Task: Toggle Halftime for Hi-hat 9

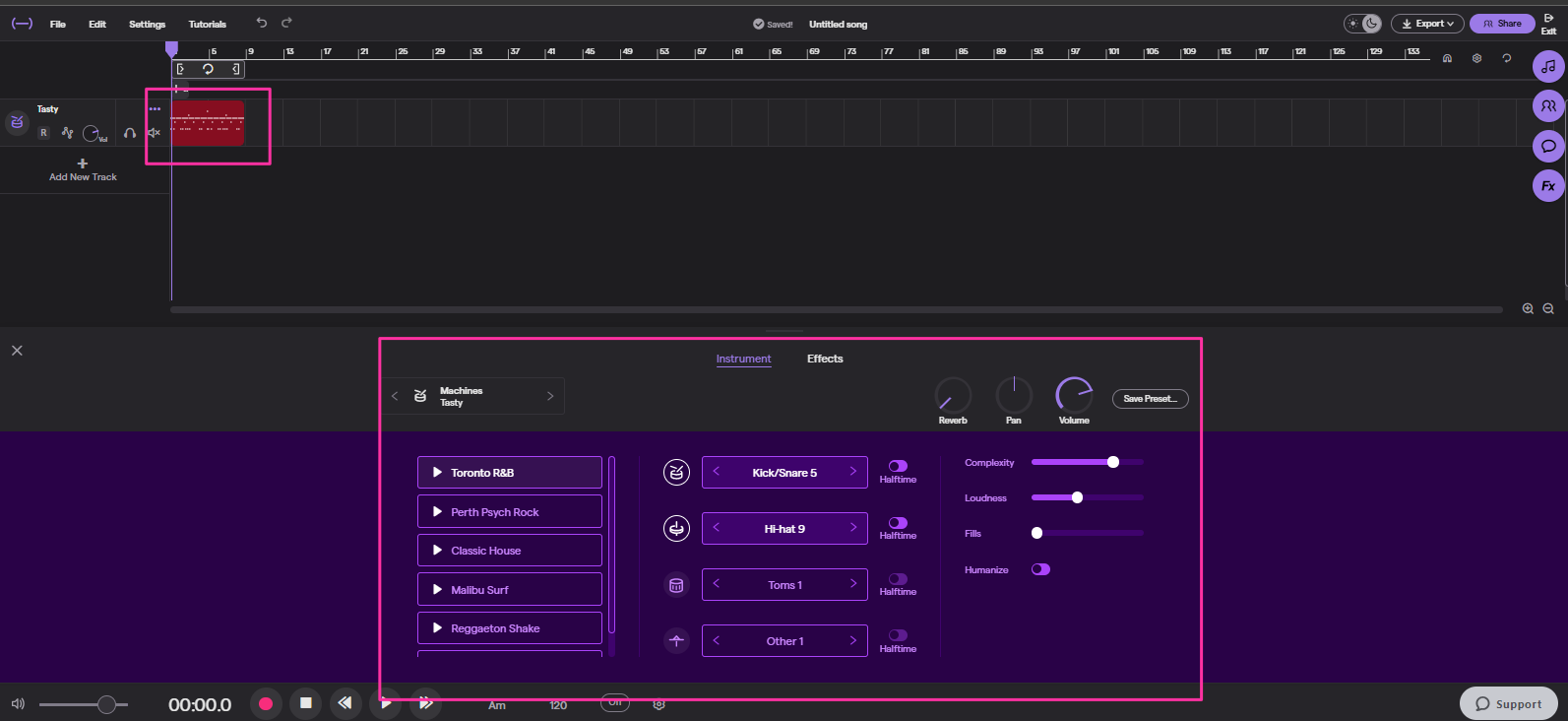Action: pos(898,523)
